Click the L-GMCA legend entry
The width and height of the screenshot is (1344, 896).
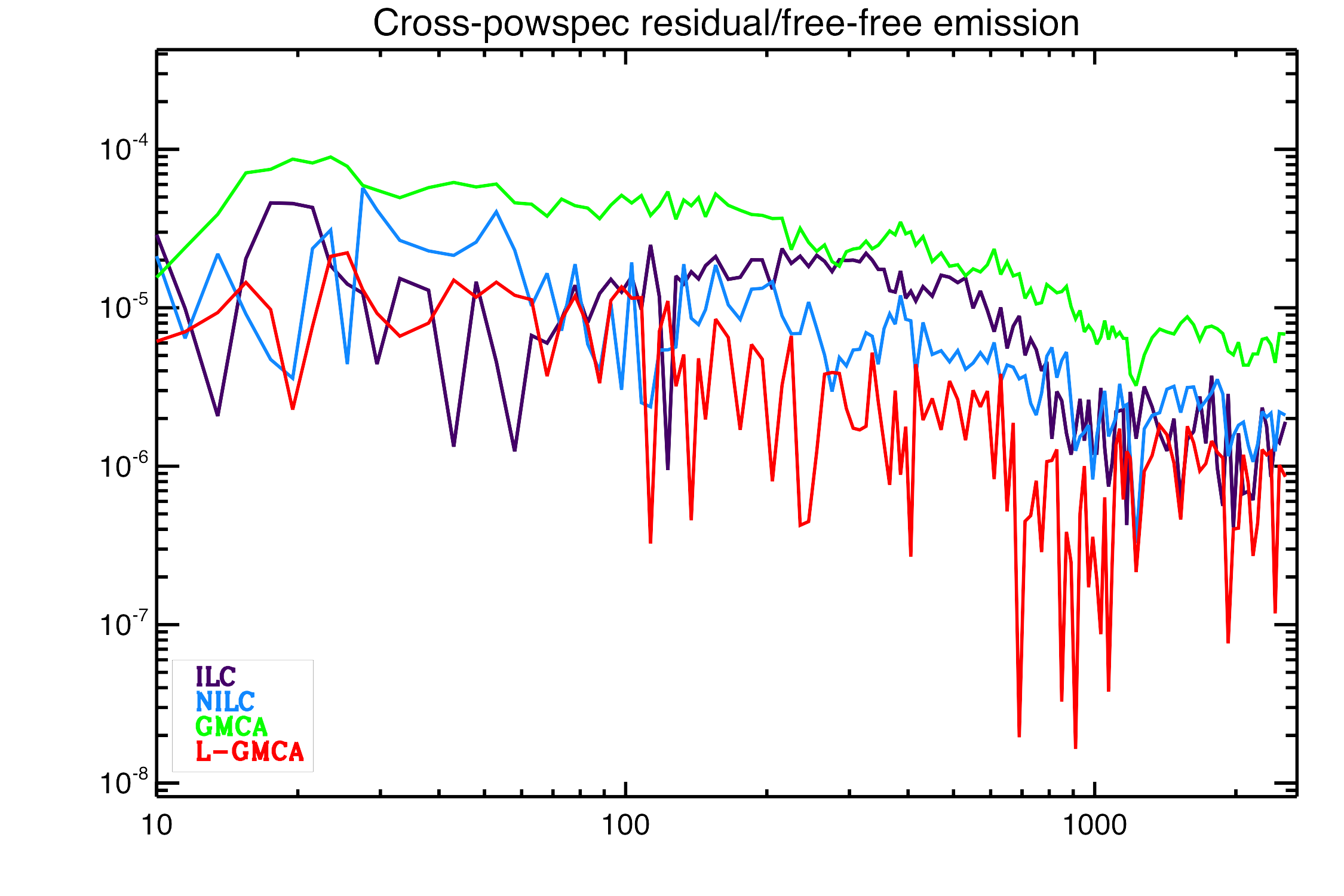coord(250,751)
